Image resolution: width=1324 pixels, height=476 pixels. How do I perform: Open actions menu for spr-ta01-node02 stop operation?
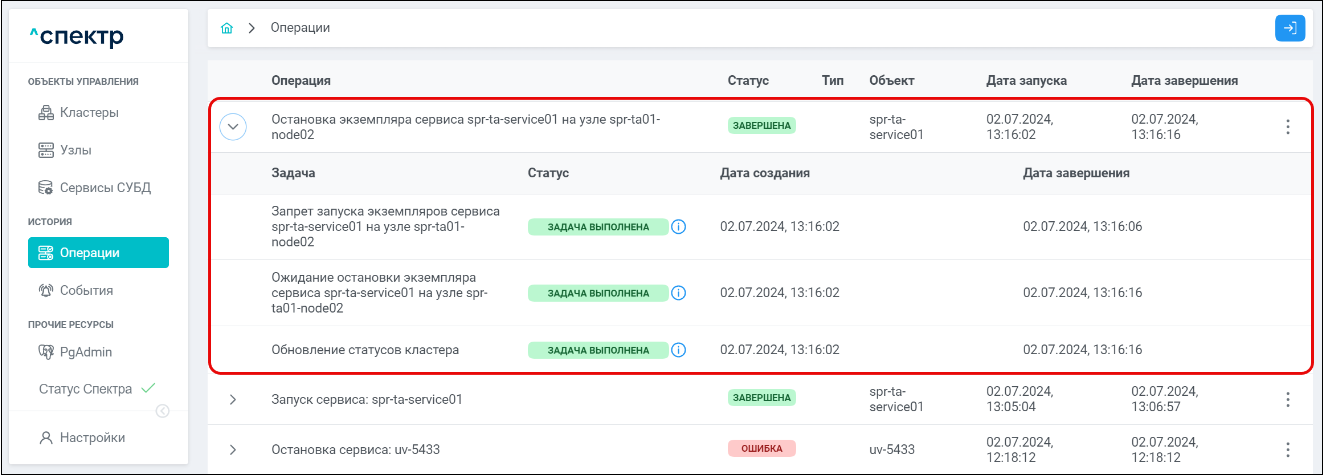[x=1287, y=127]
